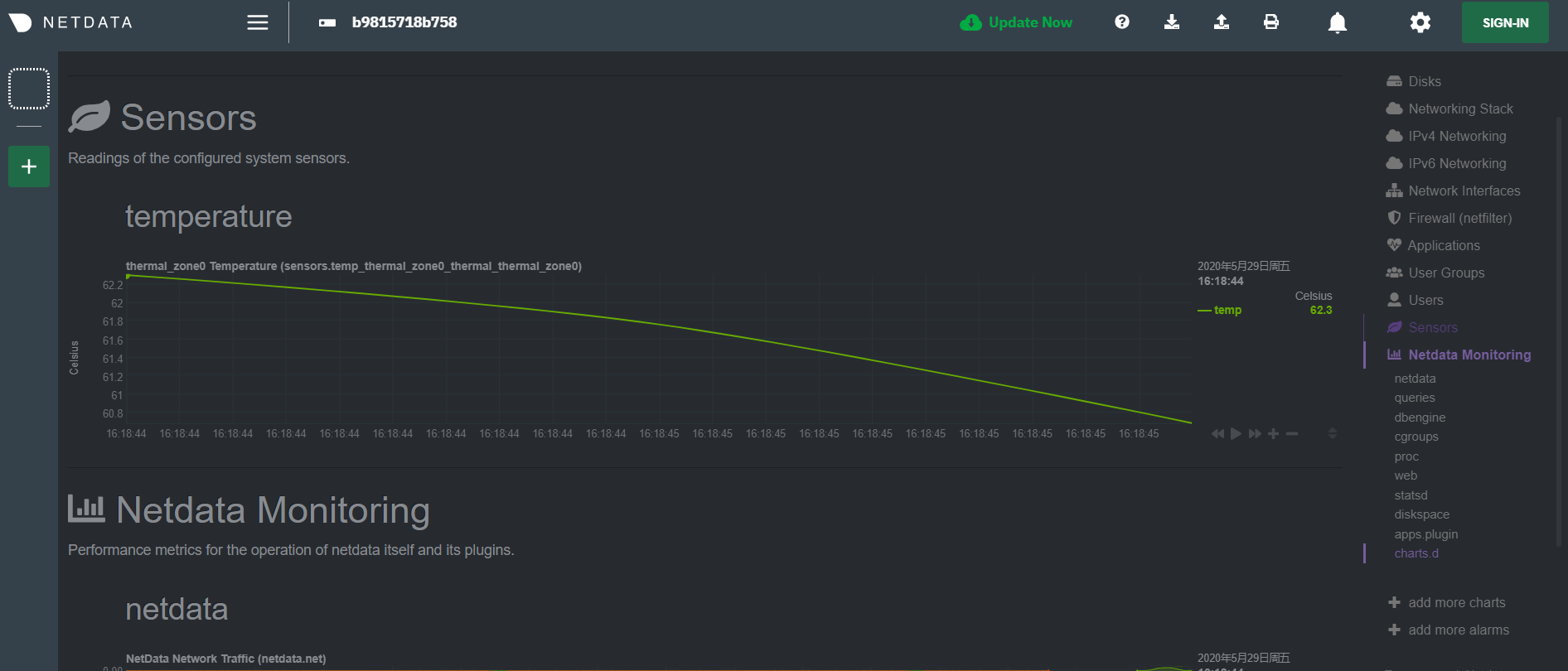
Task: Open the hamburger menu in the top bar
Action: (258, 22)
